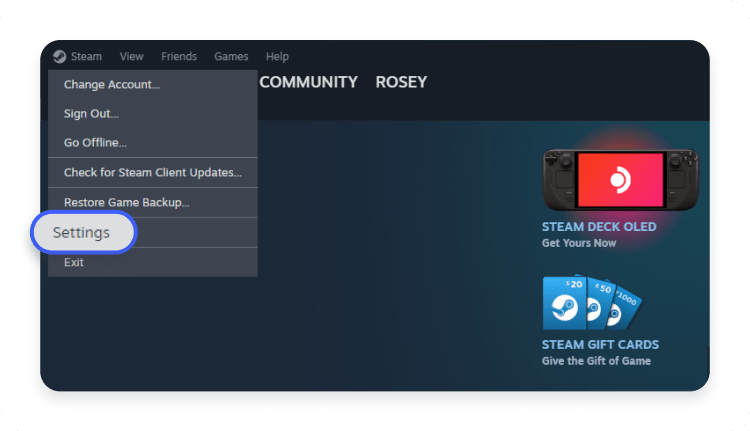750x431 pixels.
Task: Select Check for Steam Client Updates
Action: tap(153, 172)
